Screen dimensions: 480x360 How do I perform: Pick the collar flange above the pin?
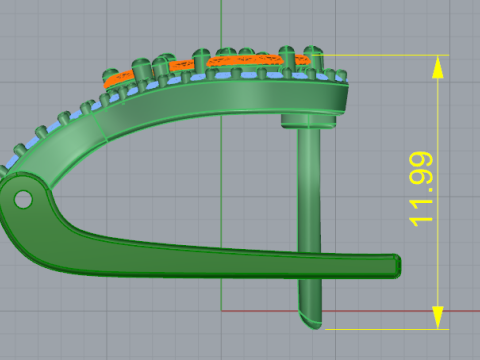308,121
